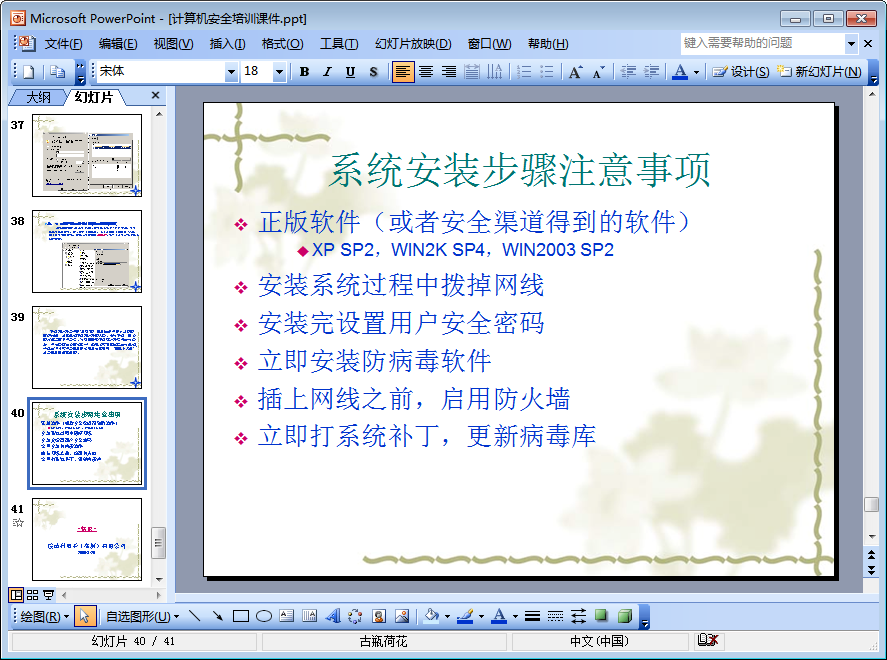
Task: Select the Arrow drawing tool
Action: [218, 616]
